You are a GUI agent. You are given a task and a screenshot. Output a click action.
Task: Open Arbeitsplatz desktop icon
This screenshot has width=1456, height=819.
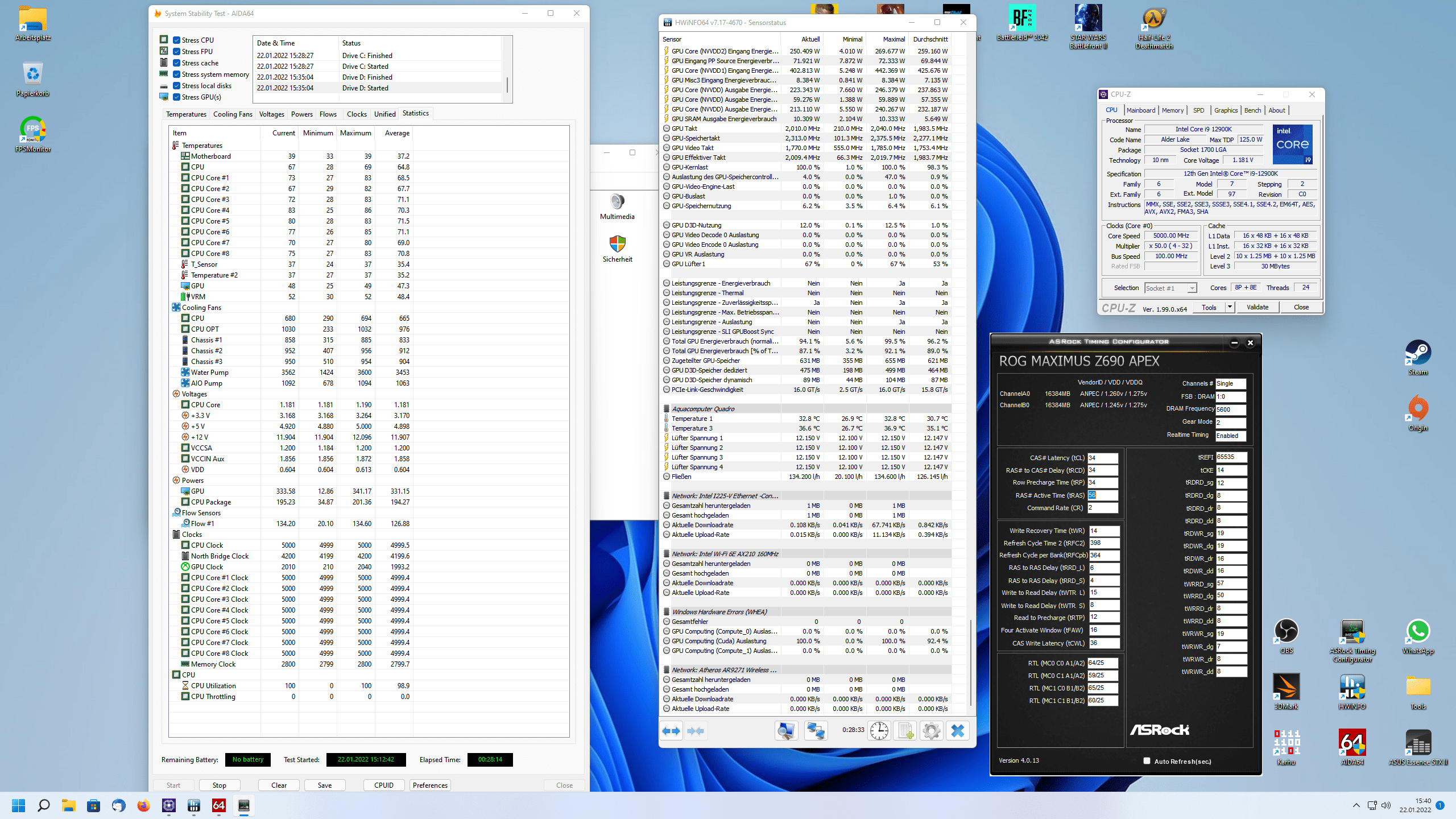(x=33, y=24)
